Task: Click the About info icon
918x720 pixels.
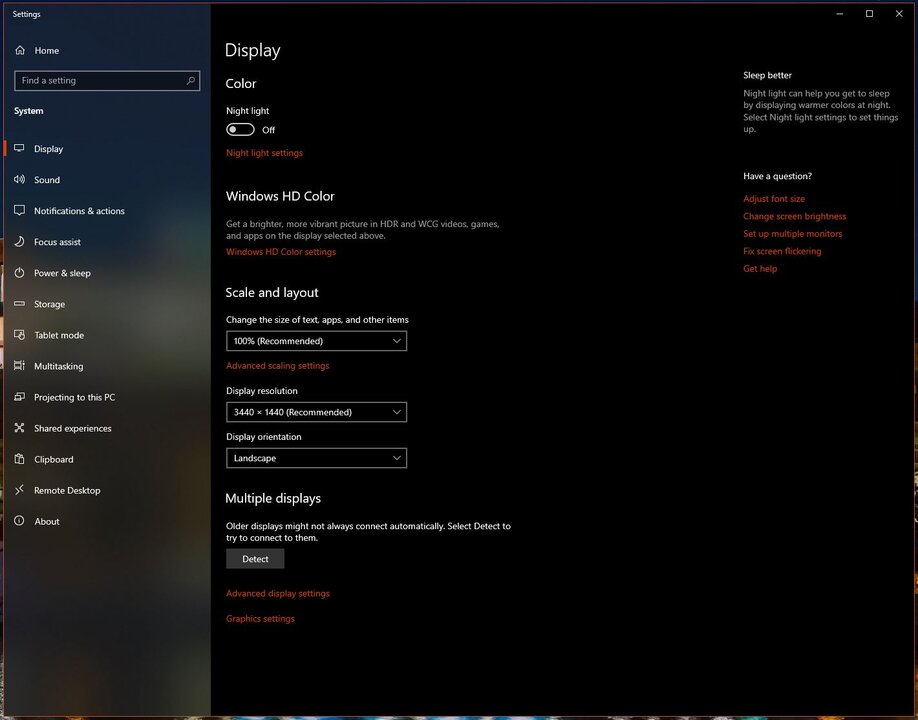Action: [19, 521]
